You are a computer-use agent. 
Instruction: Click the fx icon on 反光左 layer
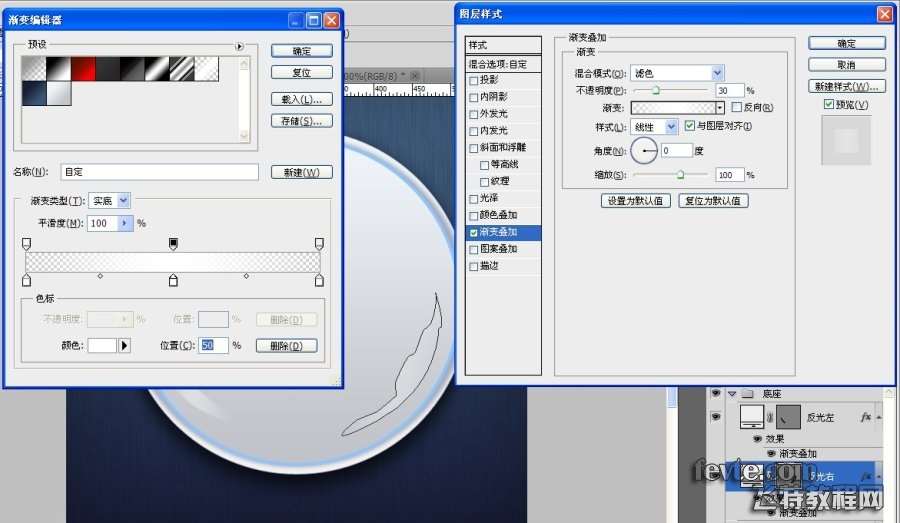866,417
